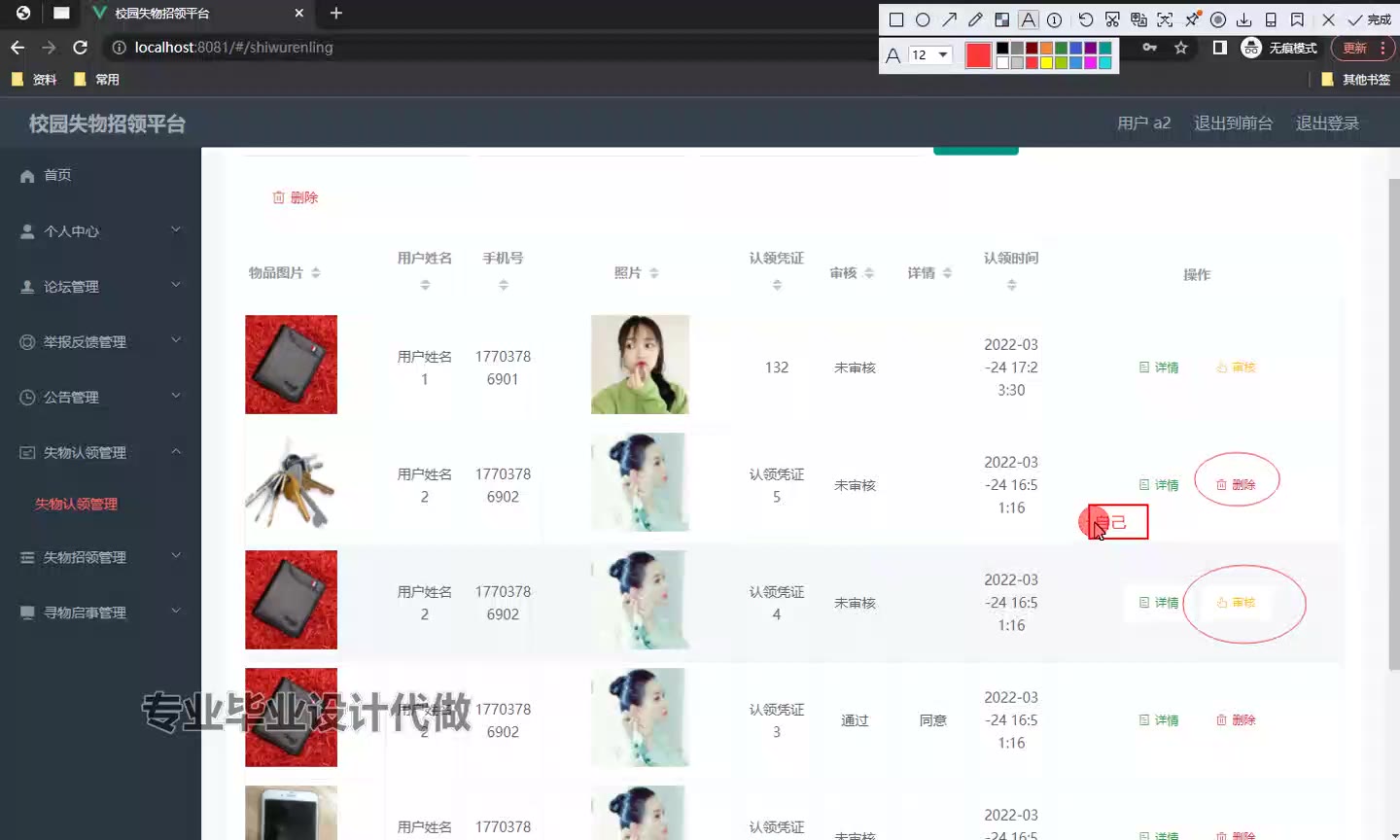Open the keys item image thumbnail

(291, 482)
